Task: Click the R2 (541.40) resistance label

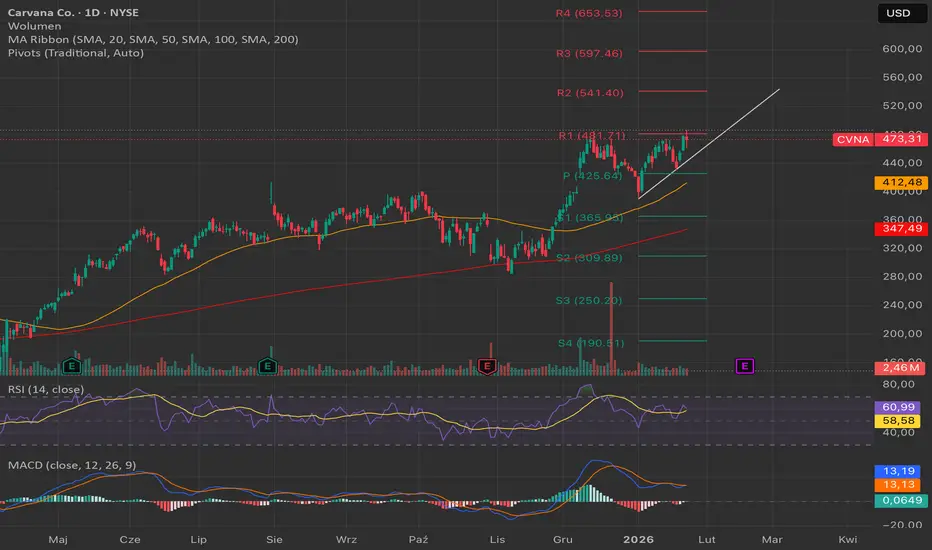Action: (x=589, y=93)
